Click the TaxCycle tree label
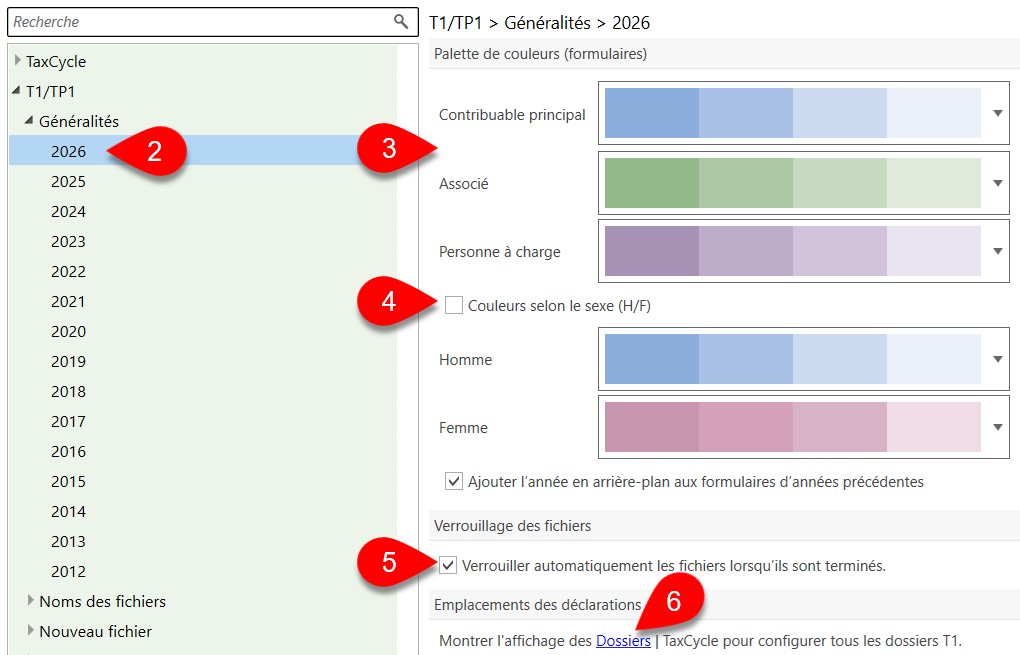The width and height of the screenshot is (1020, 655). click(x=56, y=61)
